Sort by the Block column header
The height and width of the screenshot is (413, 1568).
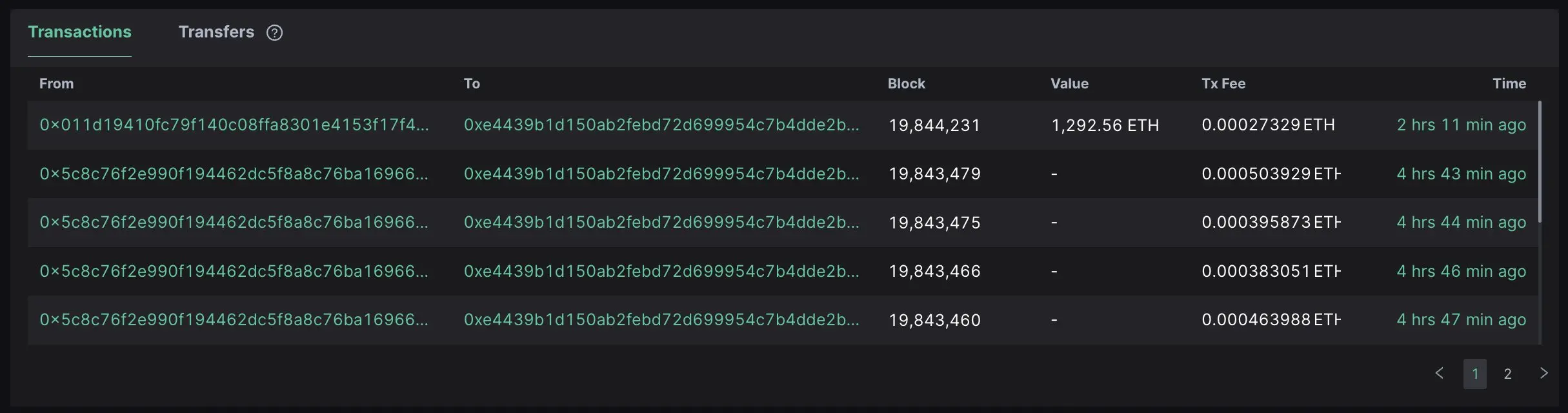point(906,83)
